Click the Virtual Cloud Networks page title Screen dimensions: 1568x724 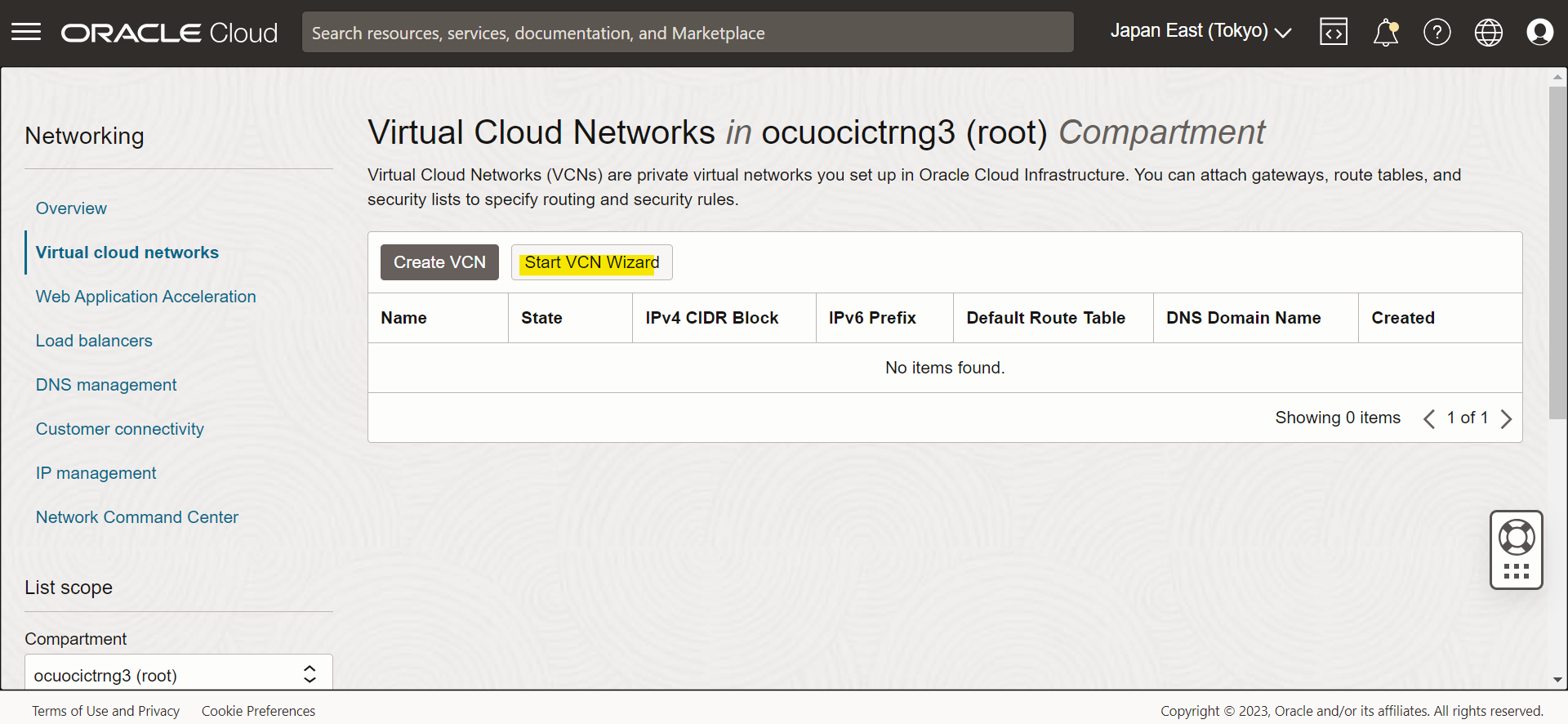click(x=816, y=132)
